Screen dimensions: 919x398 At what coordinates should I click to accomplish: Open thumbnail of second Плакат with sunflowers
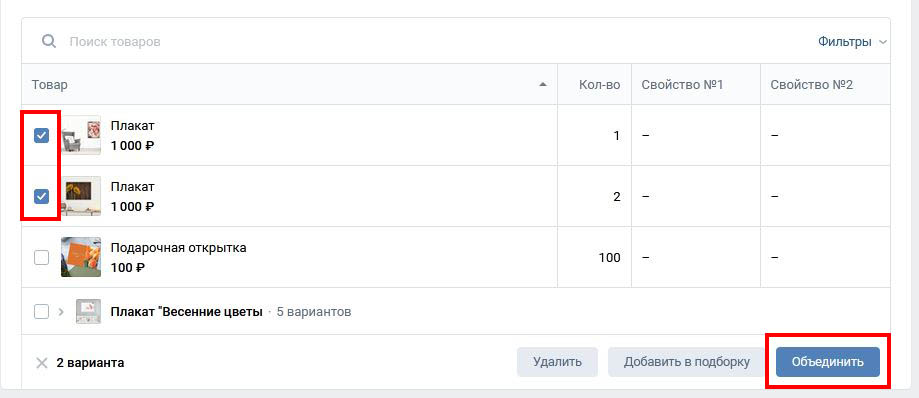click(81, 196)
